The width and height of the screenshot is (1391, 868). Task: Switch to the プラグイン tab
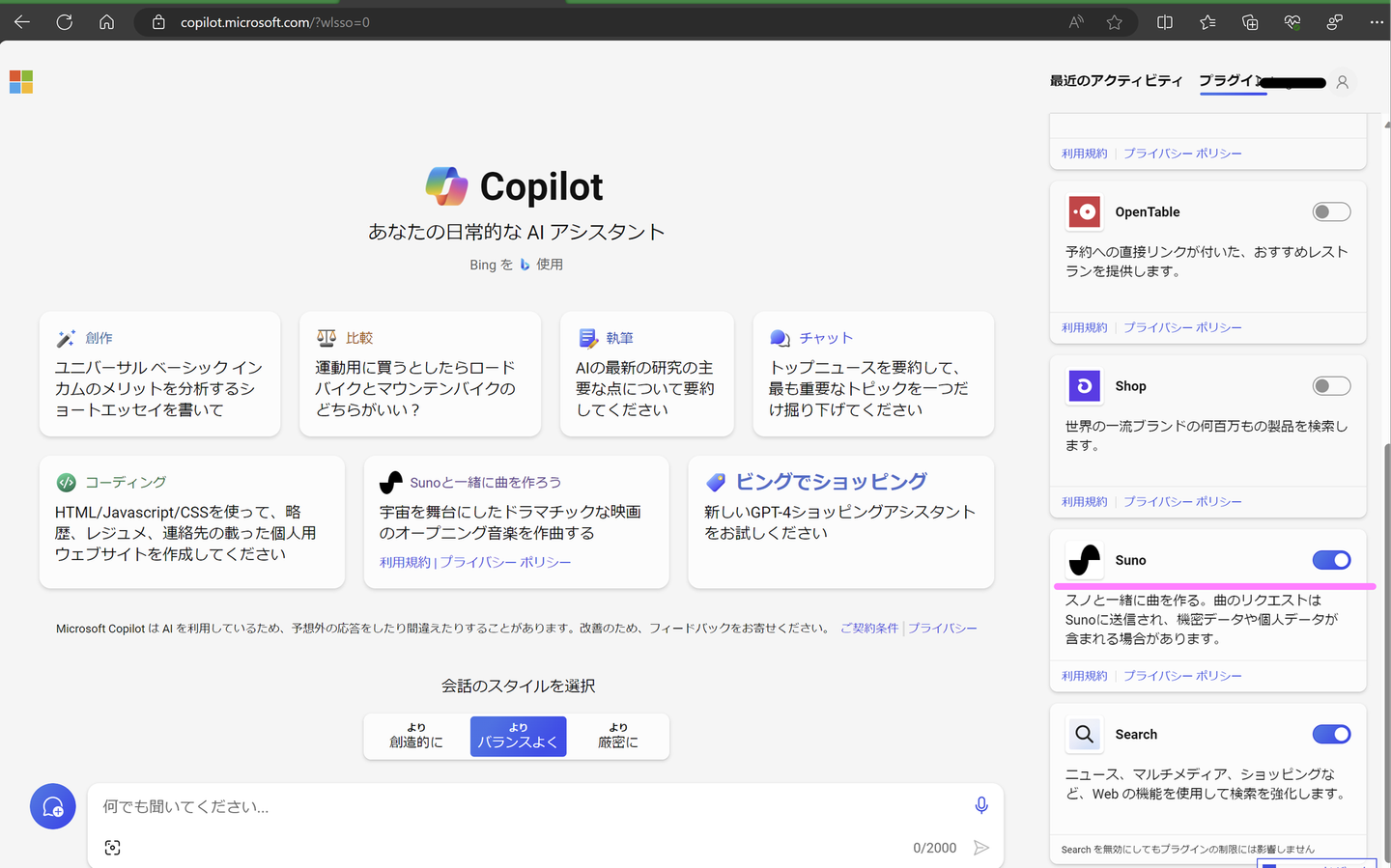[1232, 81]
